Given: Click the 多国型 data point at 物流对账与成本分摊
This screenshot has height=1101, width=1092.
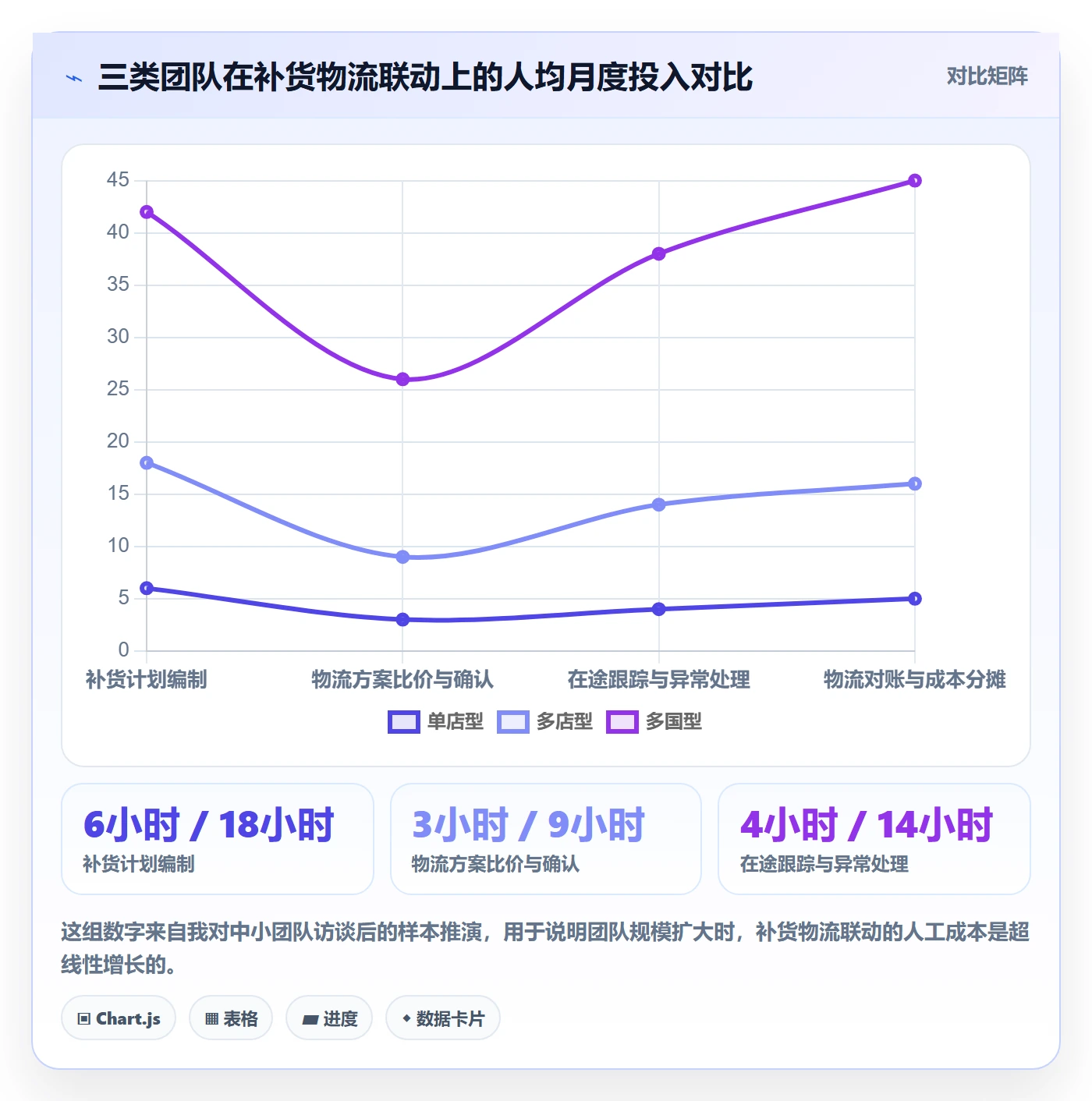Looking at the screenshot, I should coord(915,181).
